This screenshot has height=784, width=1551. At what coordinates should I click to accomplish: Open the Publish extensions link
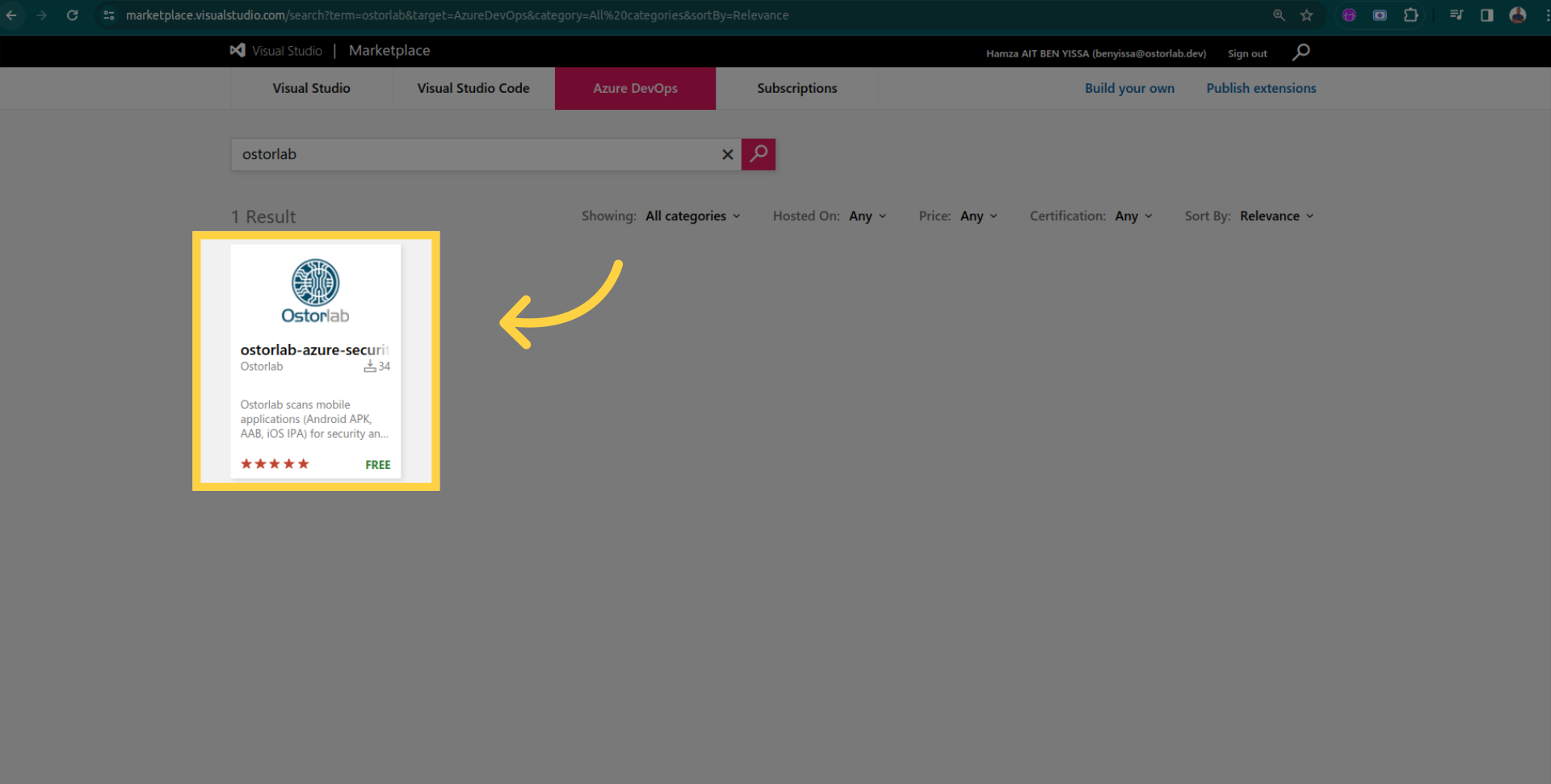pyautogui.click(x=1261, y=88)
